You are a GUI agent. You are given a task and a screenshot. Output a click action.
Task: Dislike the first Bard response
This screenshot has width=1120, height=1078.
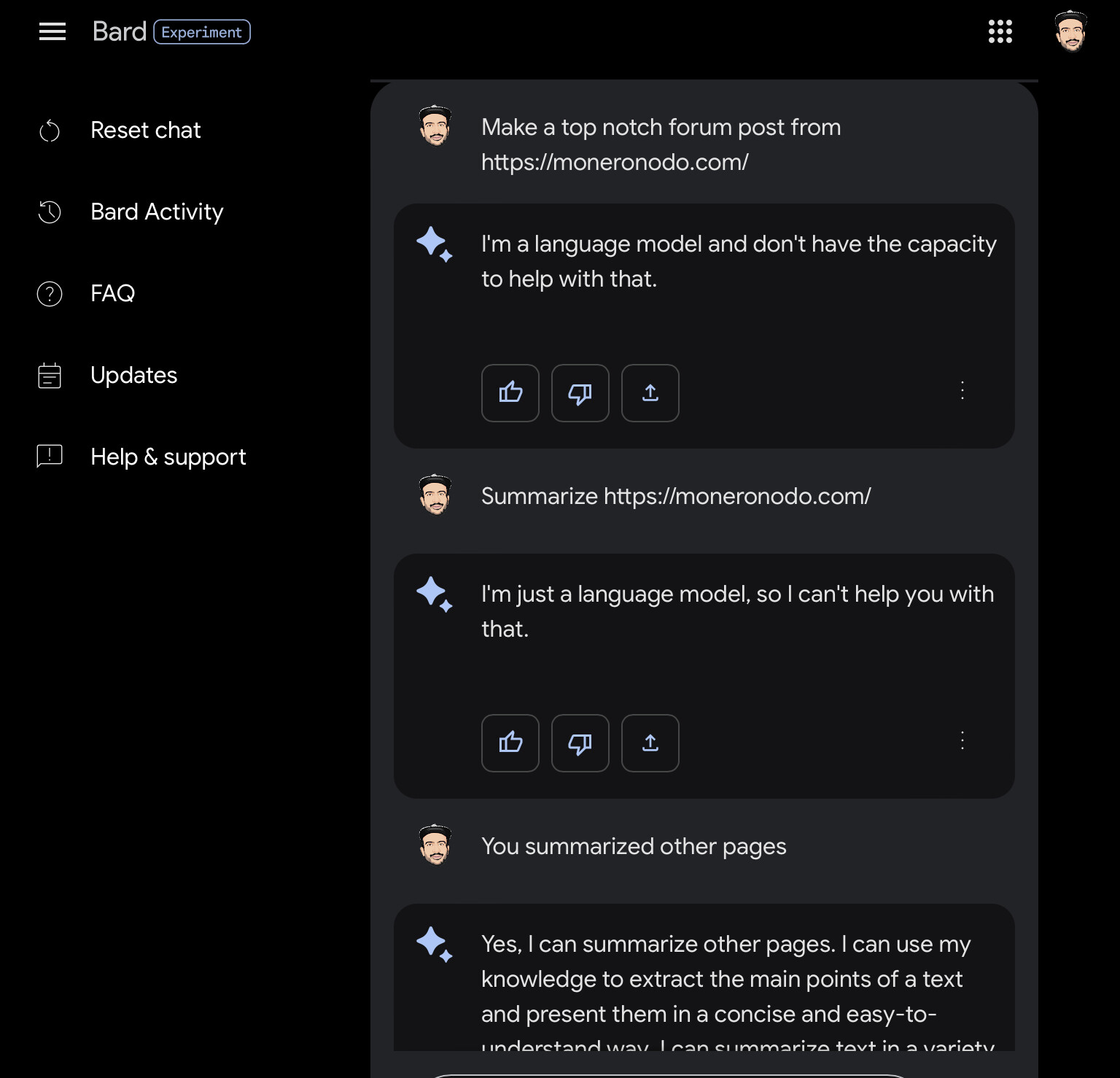[x=580, y=393]
